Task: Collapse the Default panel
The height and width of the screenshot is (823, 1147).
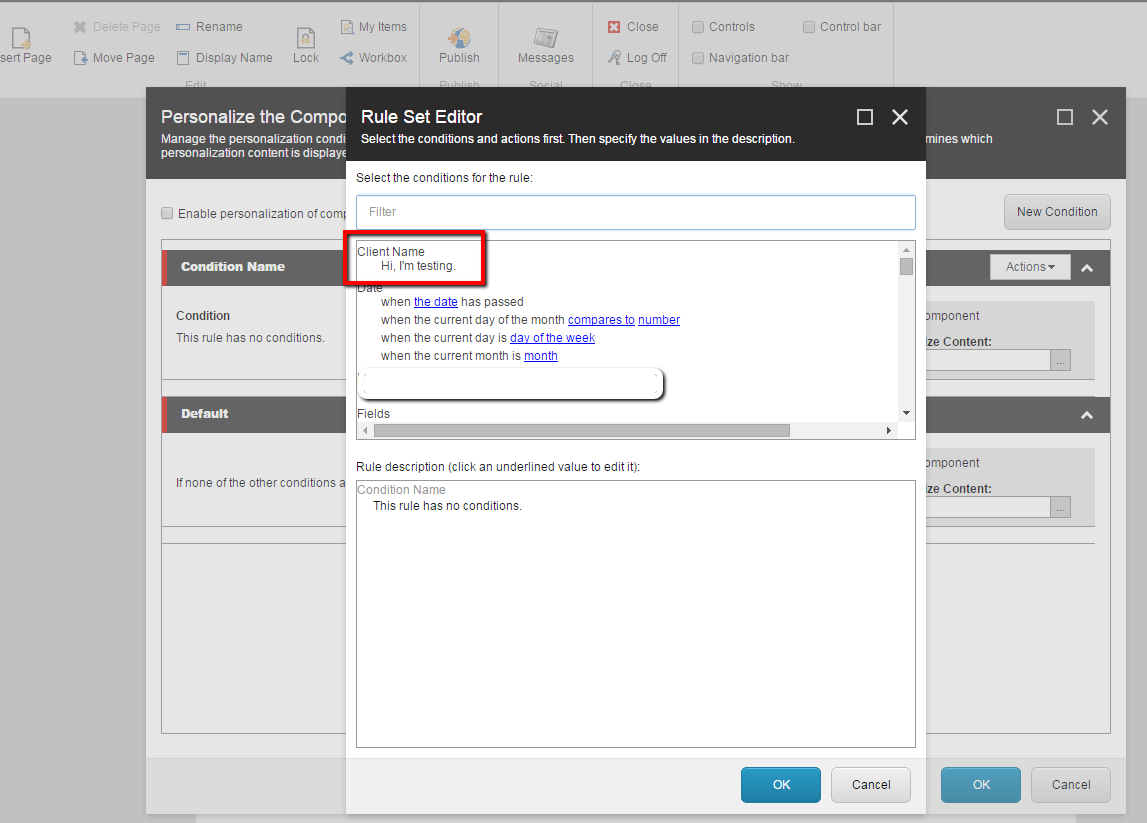Action: click(1086, 414)
